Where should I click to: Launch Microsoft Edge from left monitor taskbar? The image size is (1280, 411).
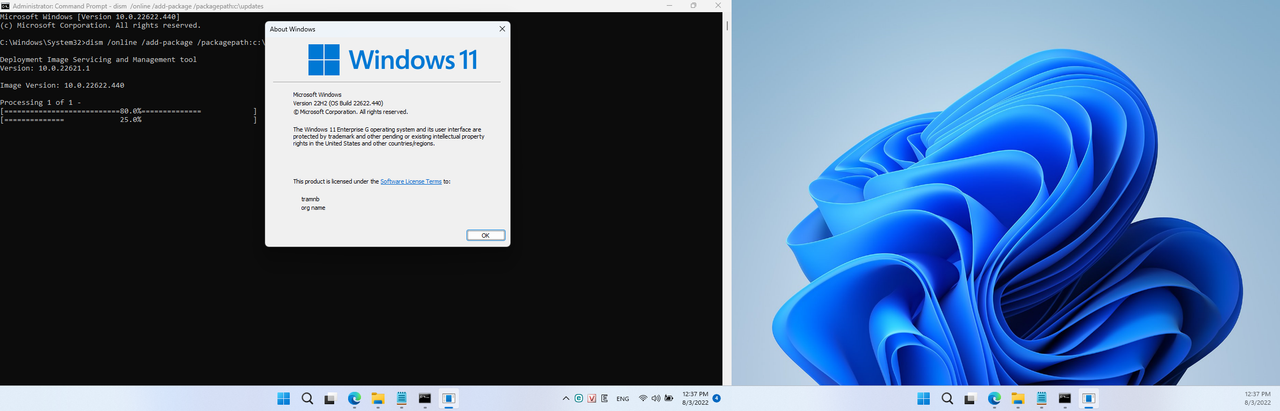click(354, 398)
